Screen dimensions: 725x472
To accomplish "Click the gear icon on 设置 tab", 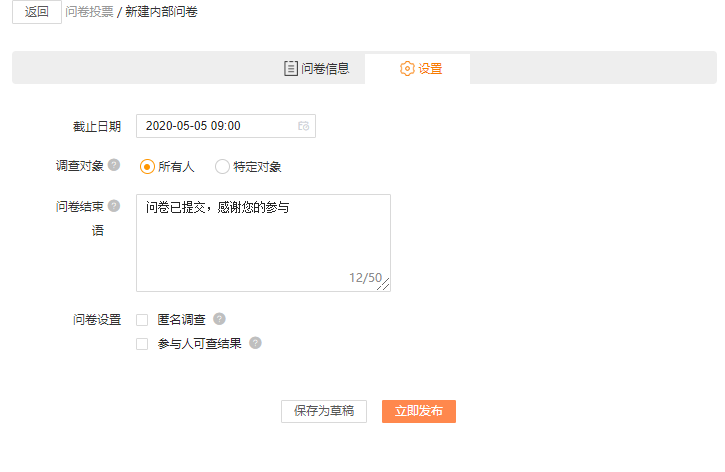I will click(407, 68).
